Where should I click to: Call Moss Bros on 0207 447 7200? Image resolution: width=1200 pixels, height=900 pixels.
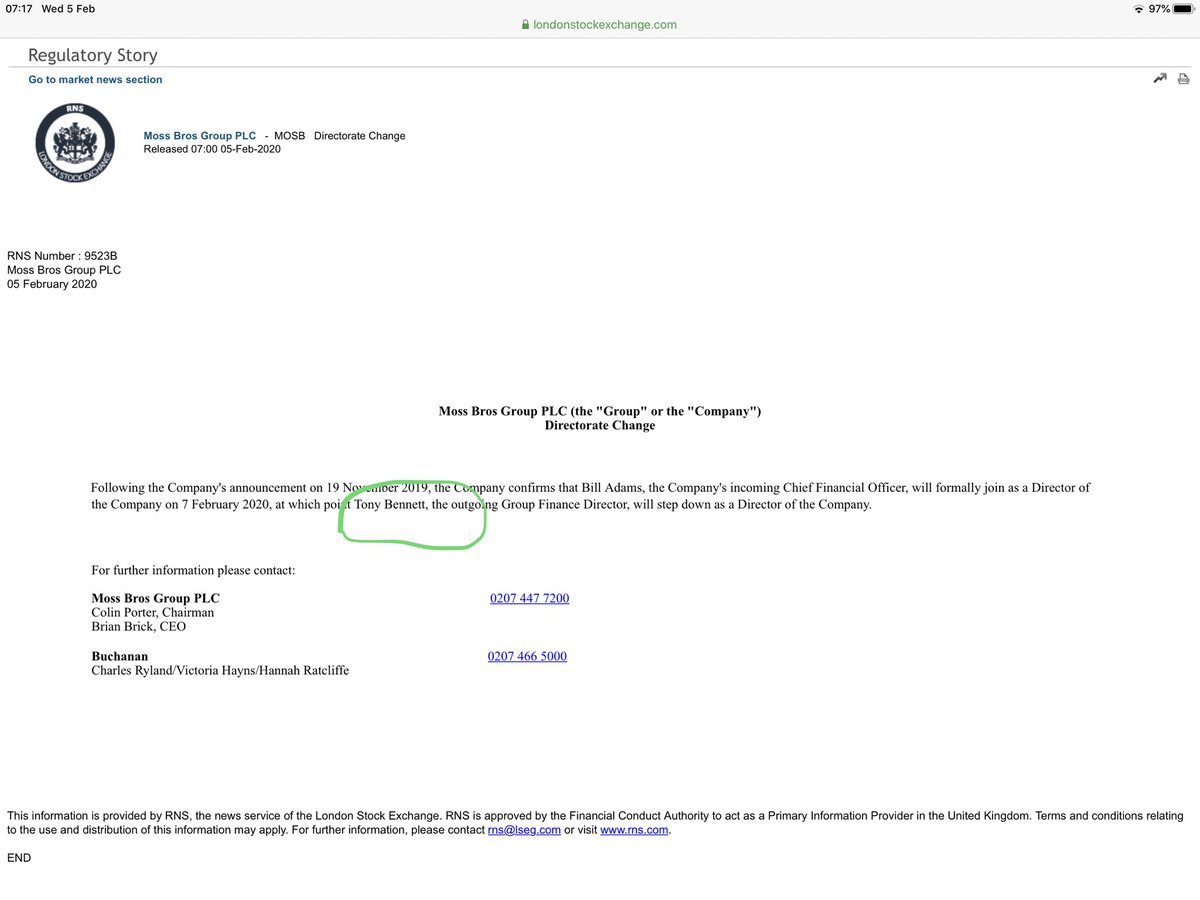tap(529, 598)
